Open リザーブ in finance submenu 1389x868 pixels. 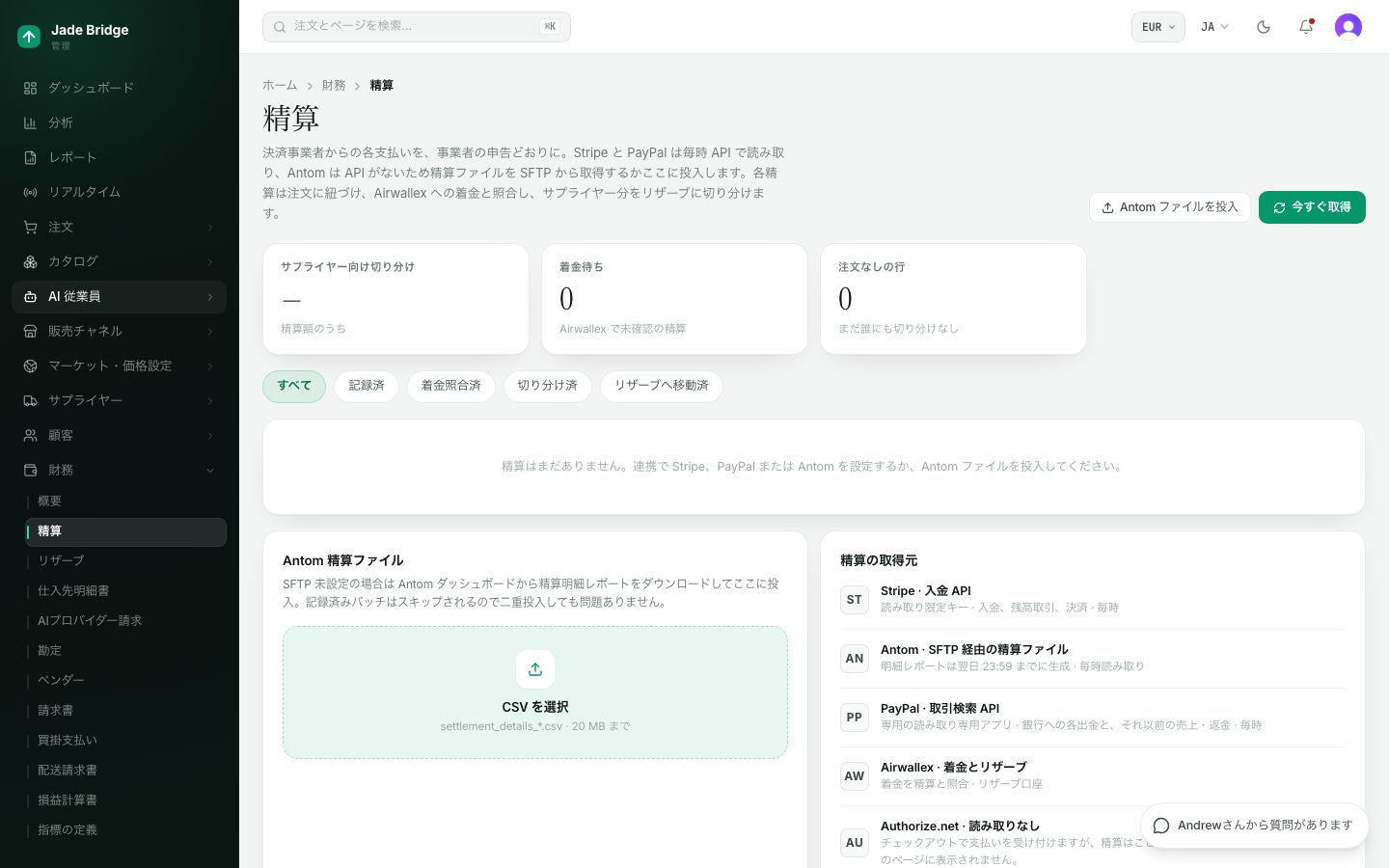(126, 561)
